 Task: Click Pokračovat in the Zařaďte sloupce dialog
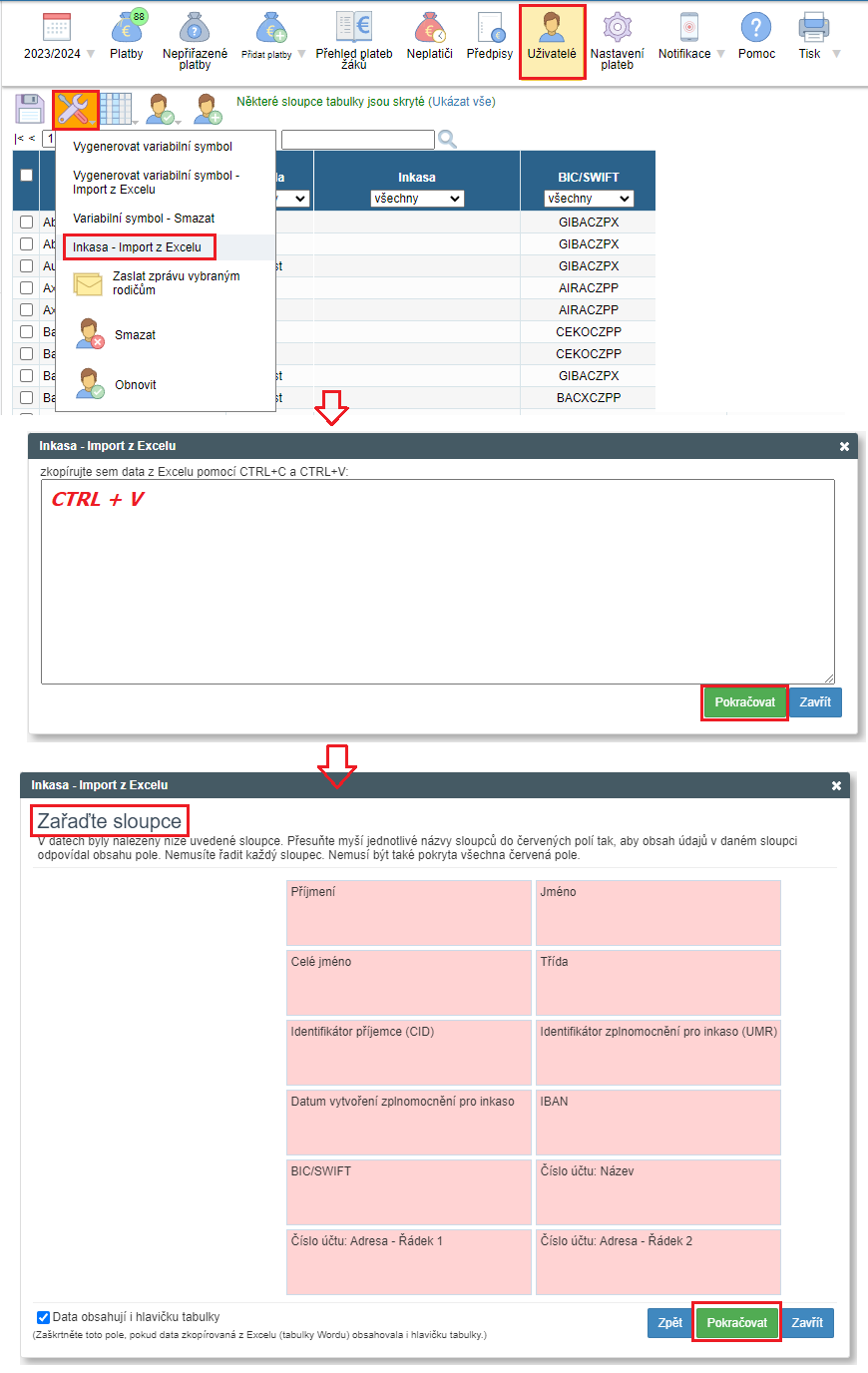click(736, 1323)
